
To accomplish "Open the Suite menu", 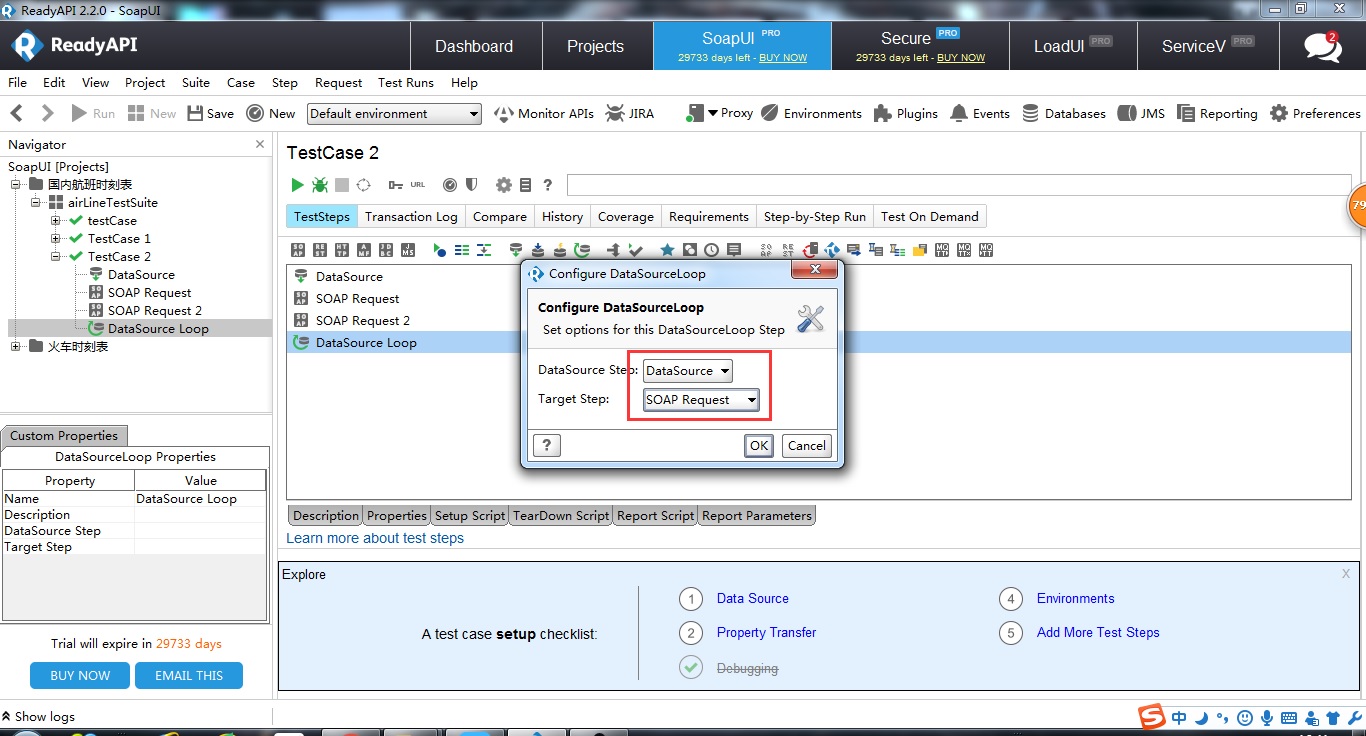I will pyautogui.click(x=196, y=83).
